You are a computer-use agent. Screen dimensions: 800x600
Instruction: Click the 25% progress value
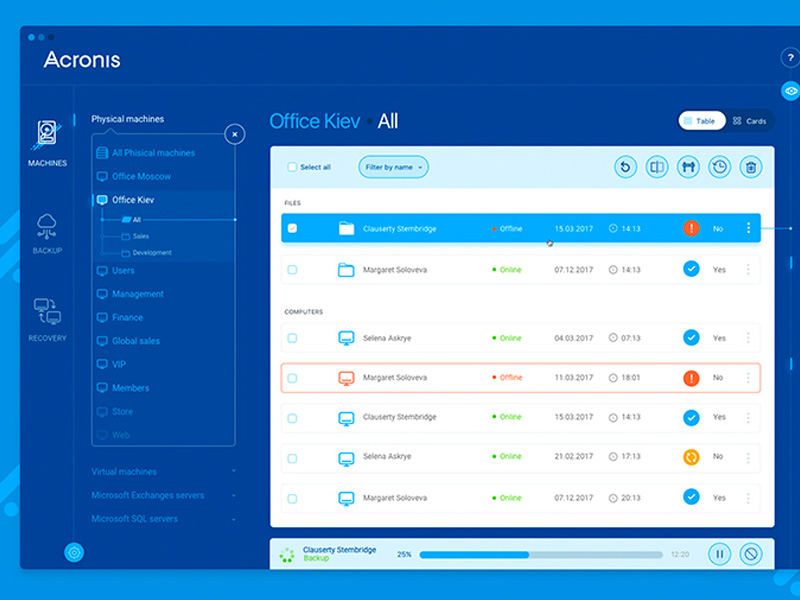pos(404,554)
